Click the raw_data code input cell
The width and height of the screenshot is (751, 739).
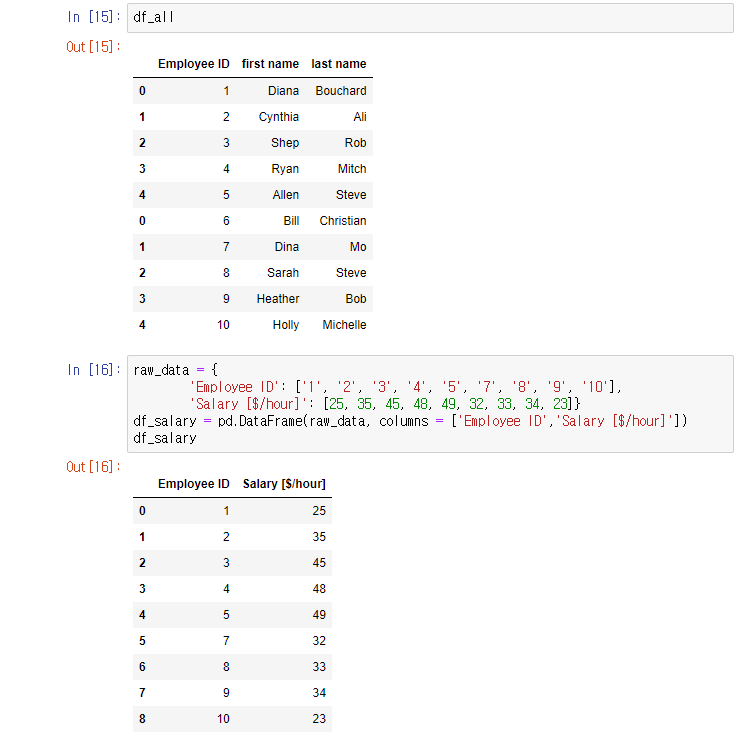coord(430,404)
